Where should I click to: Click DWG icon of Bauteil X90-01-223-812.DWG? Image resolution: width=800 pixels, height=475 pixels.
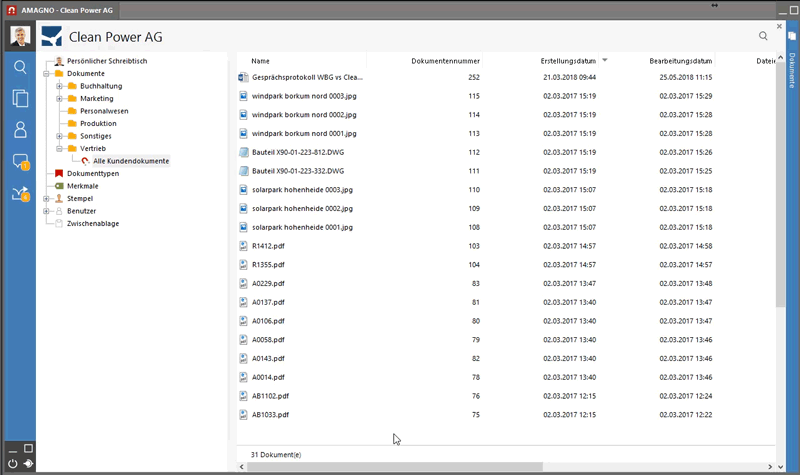click(243, 152)
